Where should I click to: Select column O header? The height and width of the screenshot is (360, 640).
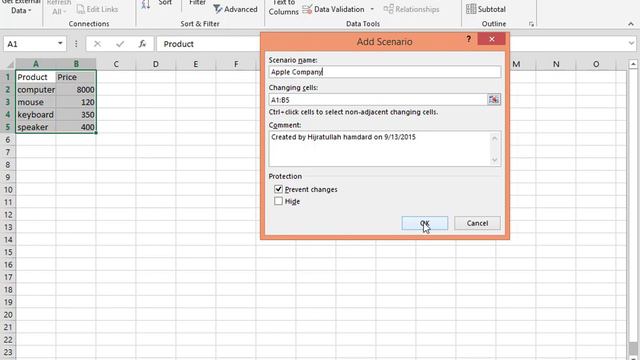click(596, 64)
